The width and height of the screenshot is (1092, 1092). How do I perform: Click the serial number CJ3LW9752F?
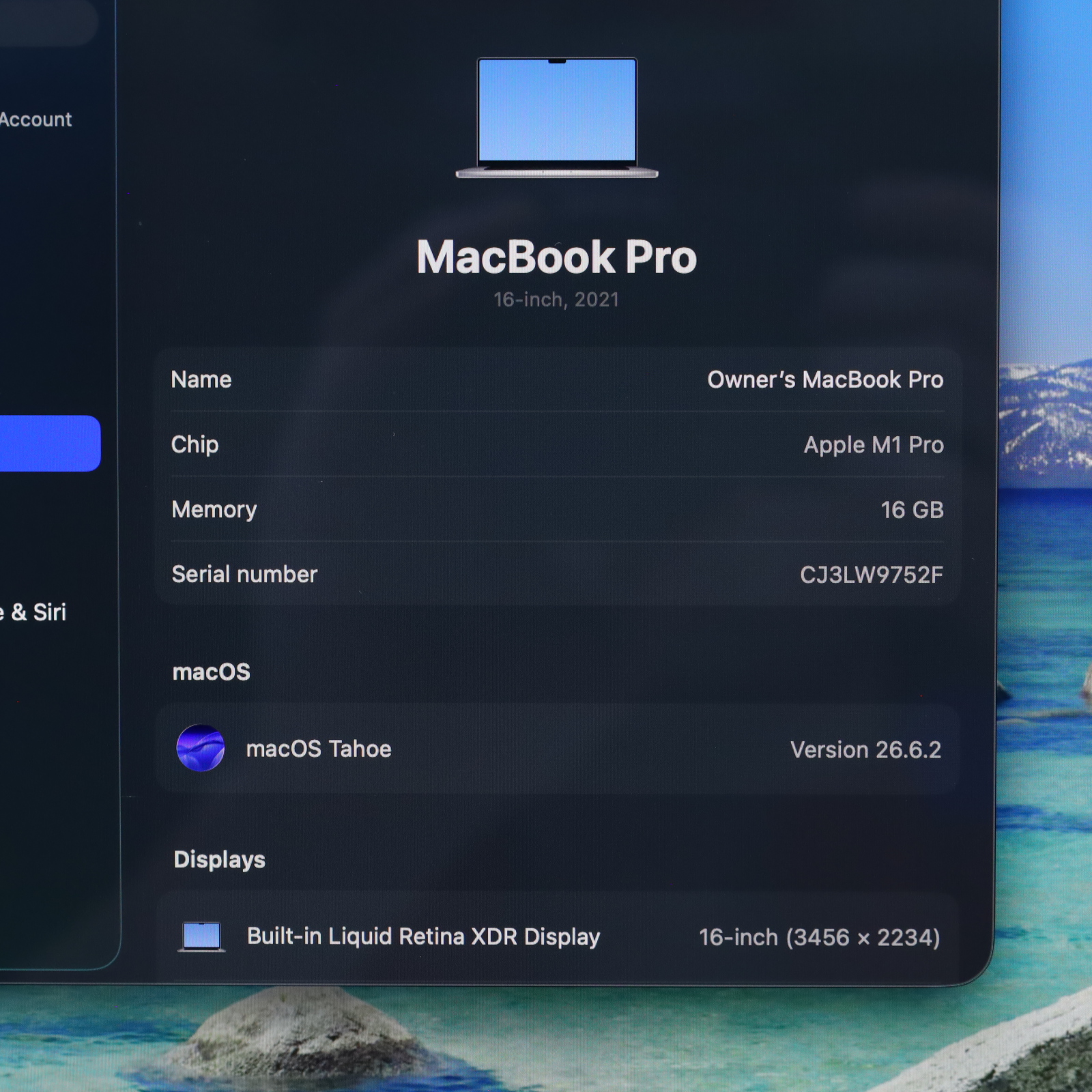coord(872,575)
